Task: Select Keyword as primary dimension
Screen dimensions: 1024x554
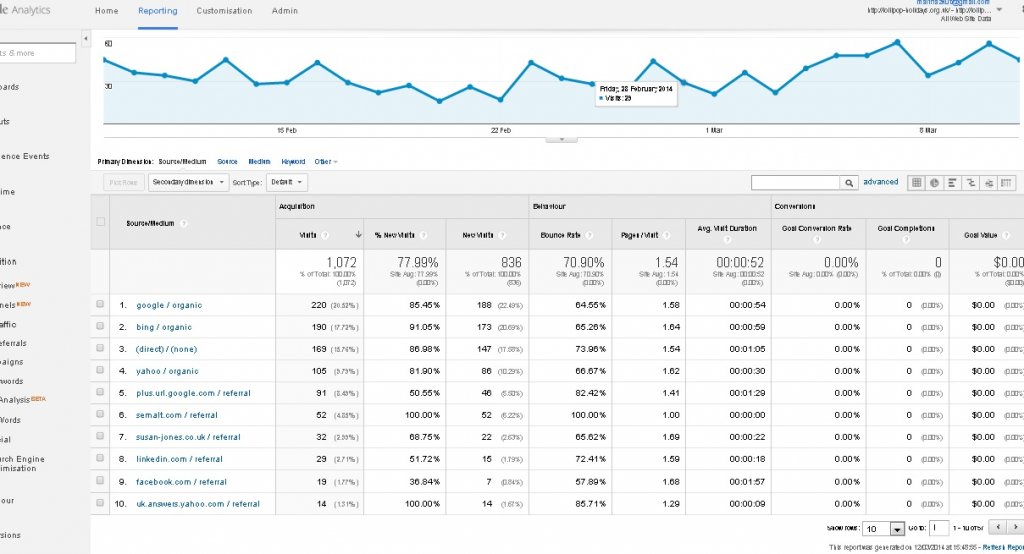Action: pyautogui.click(x=293, y=161)
